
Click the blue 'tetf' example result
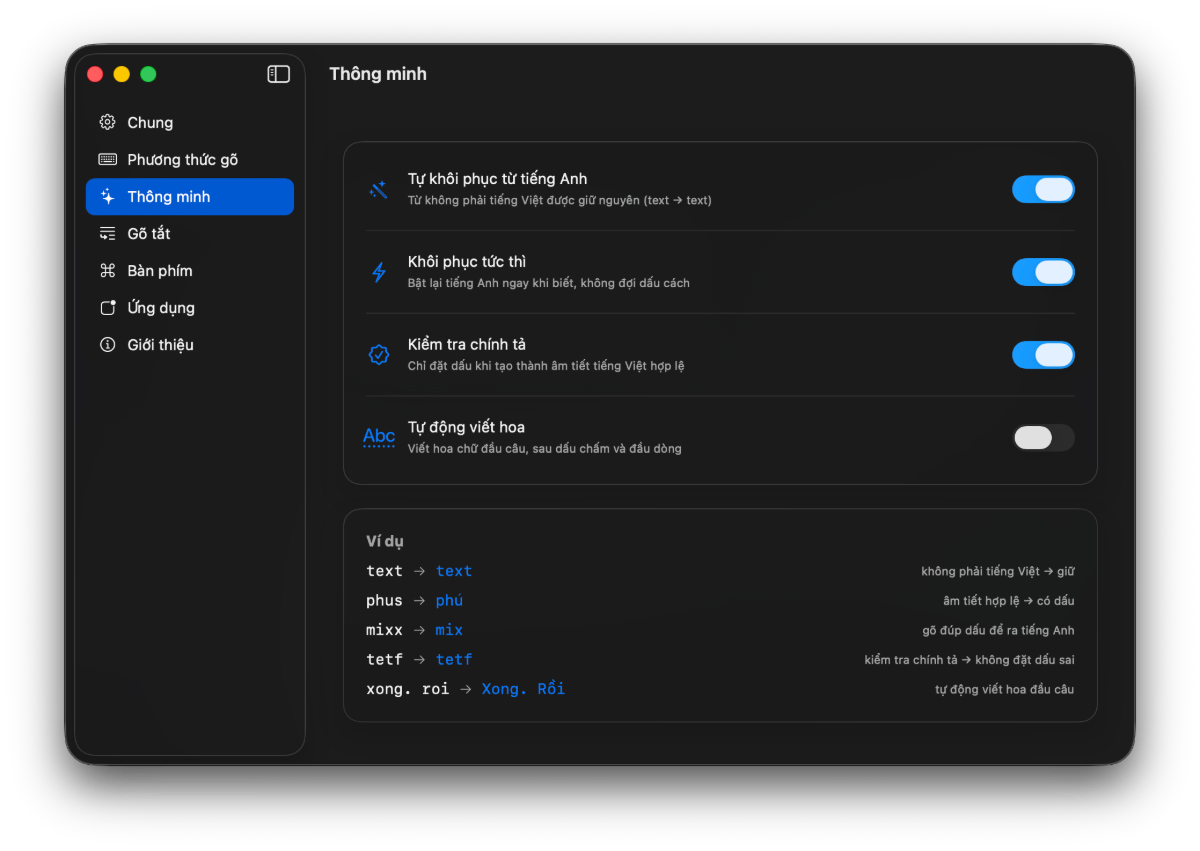tap(454, 660)
